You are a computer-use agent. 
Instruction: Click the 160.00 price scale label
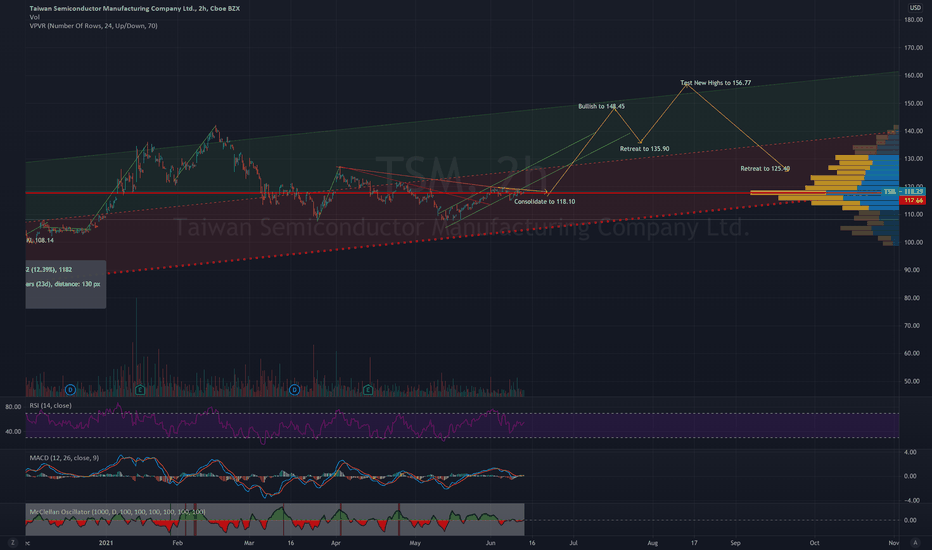(914, 76)
